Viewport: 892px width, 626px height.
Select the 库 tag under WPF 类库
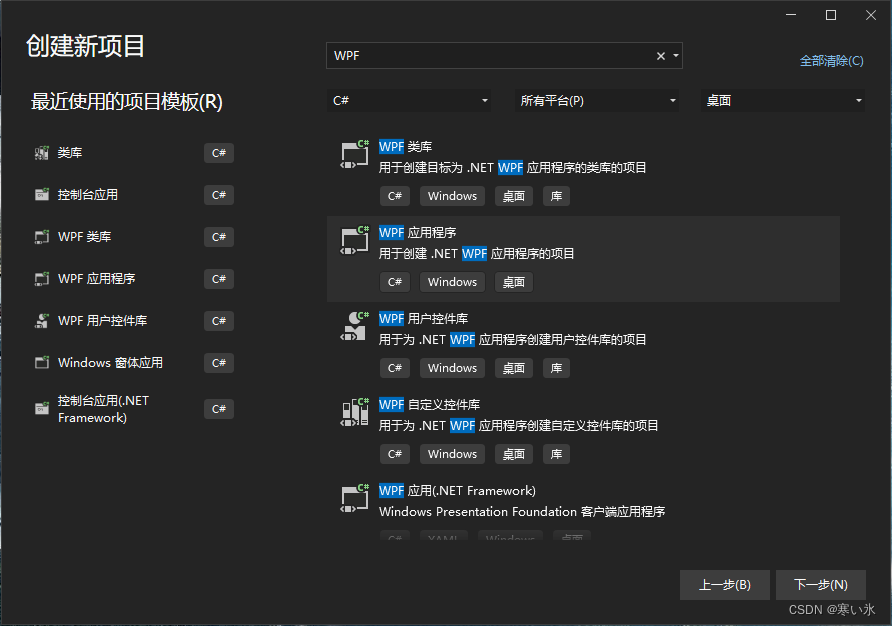point(556,196)
